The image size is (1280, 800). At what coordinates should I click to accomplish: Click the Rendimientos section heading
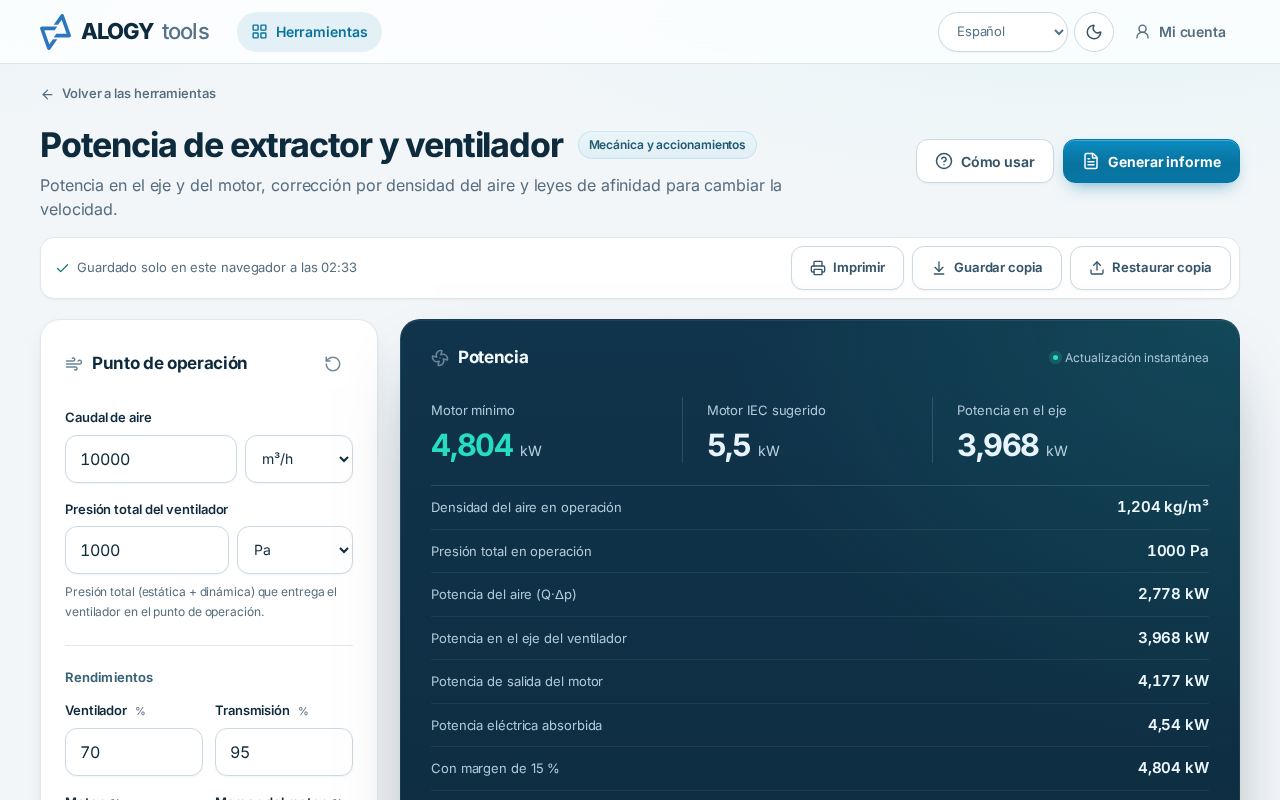(x=109, y=677)
